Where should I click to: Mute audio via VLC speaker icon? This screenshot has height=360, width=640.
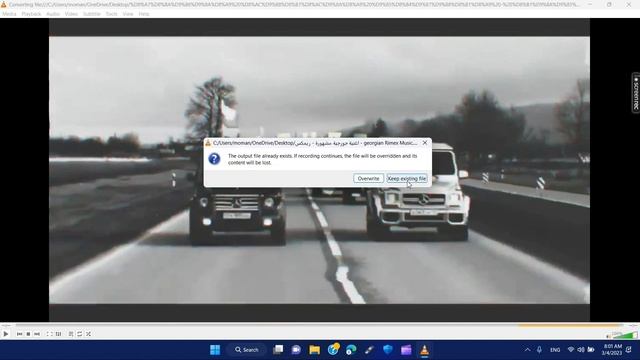[608, 336]
